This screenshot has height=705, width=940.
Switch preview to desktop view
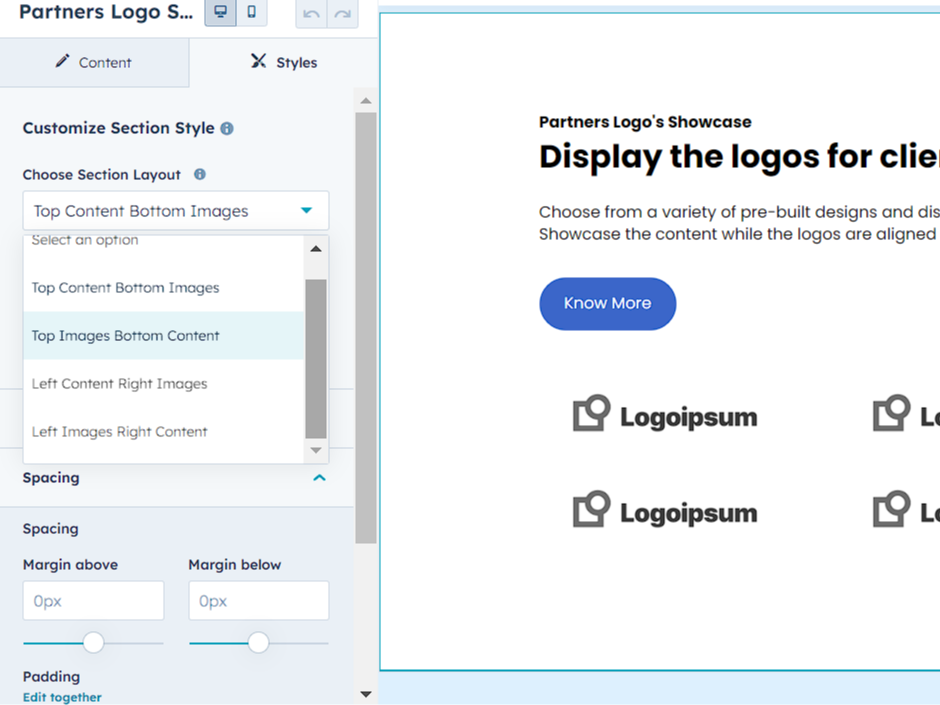pos(219,13)
